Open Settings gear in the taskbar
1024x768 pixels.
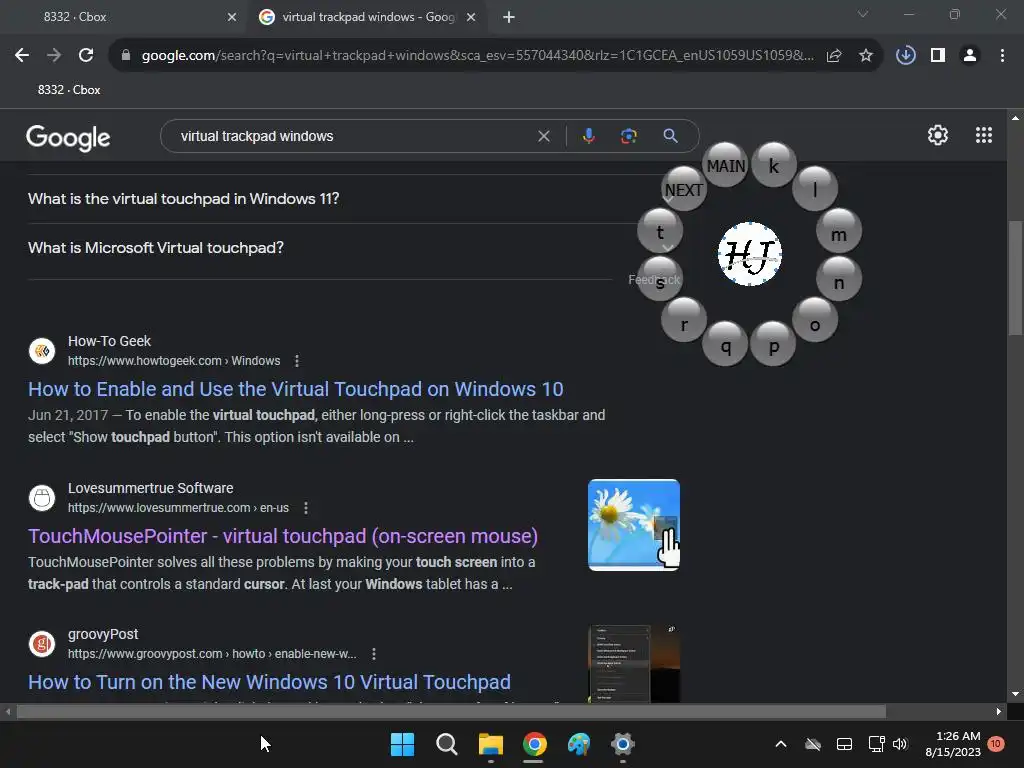622,744
